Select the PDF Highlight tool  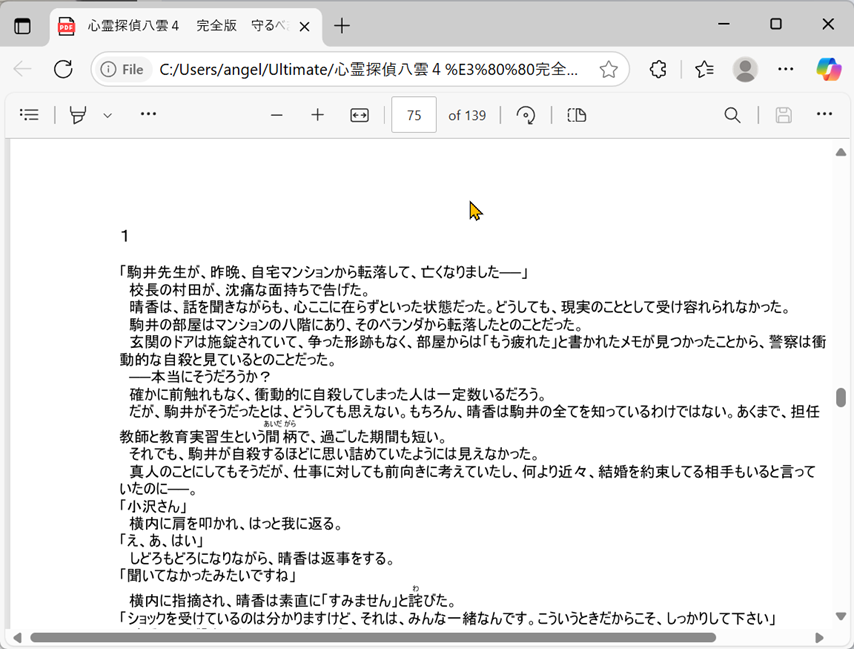[x=78, y=115]
